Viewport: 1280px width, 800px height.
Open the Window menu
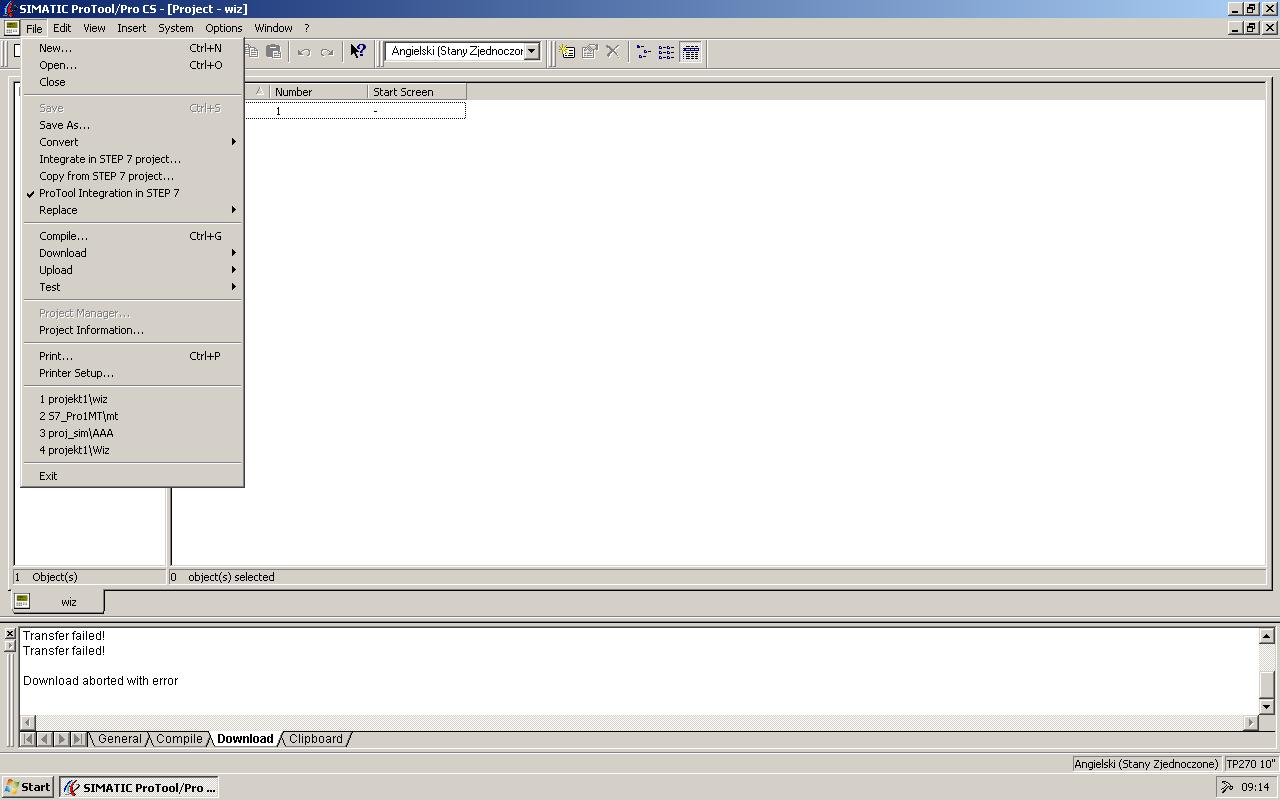click(273, 28)
